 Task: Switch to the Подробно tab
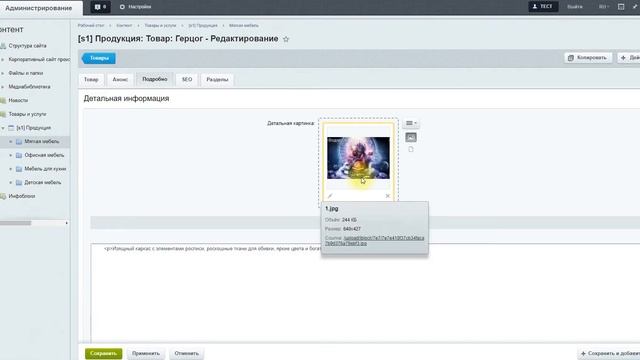[155, 79]
